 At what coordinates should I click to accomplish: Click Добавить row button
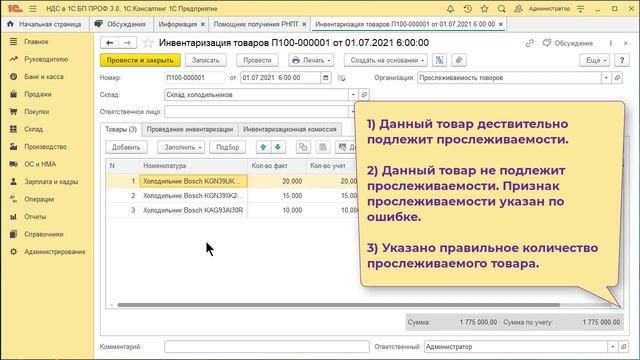pyautogui.click(x=126, y=147)
